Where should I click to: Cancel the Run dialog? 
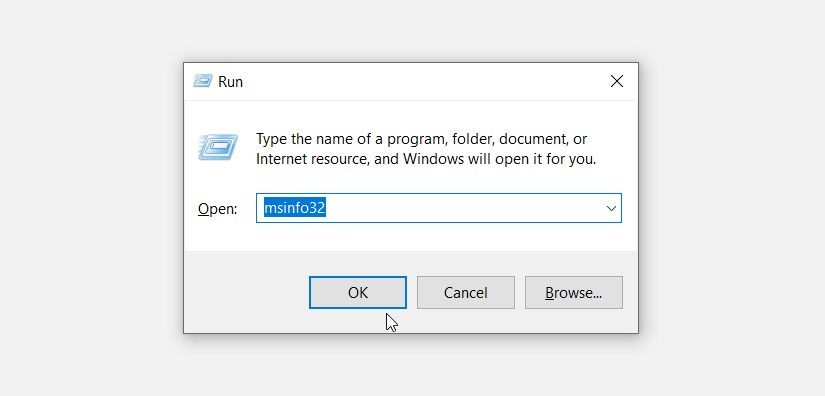(x=466, y=292)
